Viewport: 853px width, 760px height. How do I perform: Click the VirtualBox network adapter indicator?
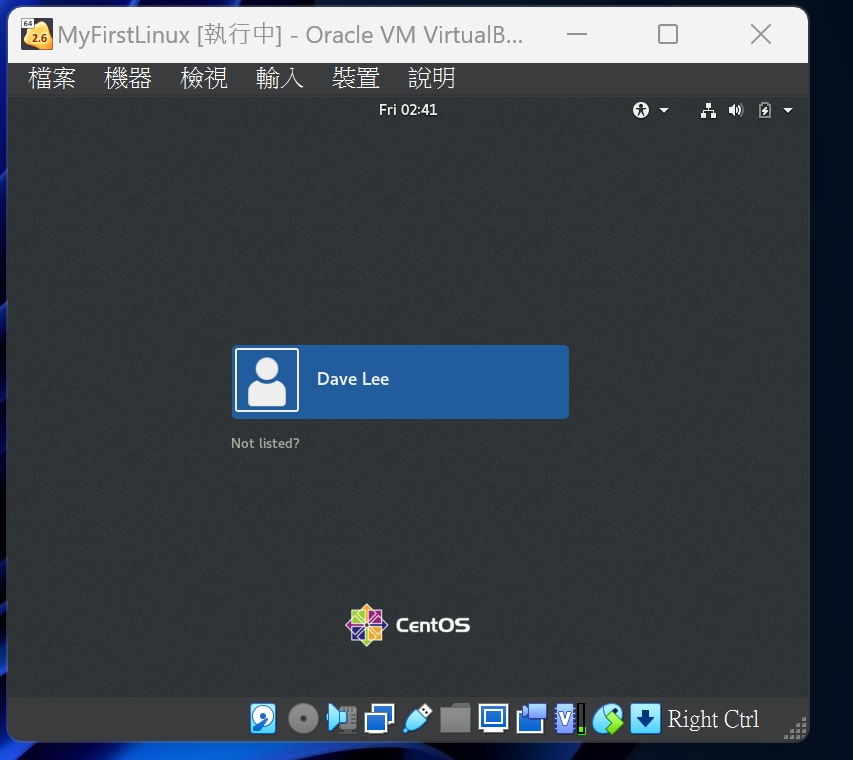[380, 718]
